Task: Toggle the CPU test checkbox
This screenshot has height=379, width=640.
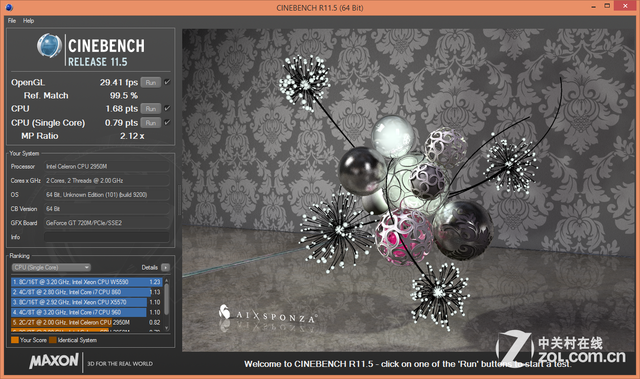Action: point(167,108)
